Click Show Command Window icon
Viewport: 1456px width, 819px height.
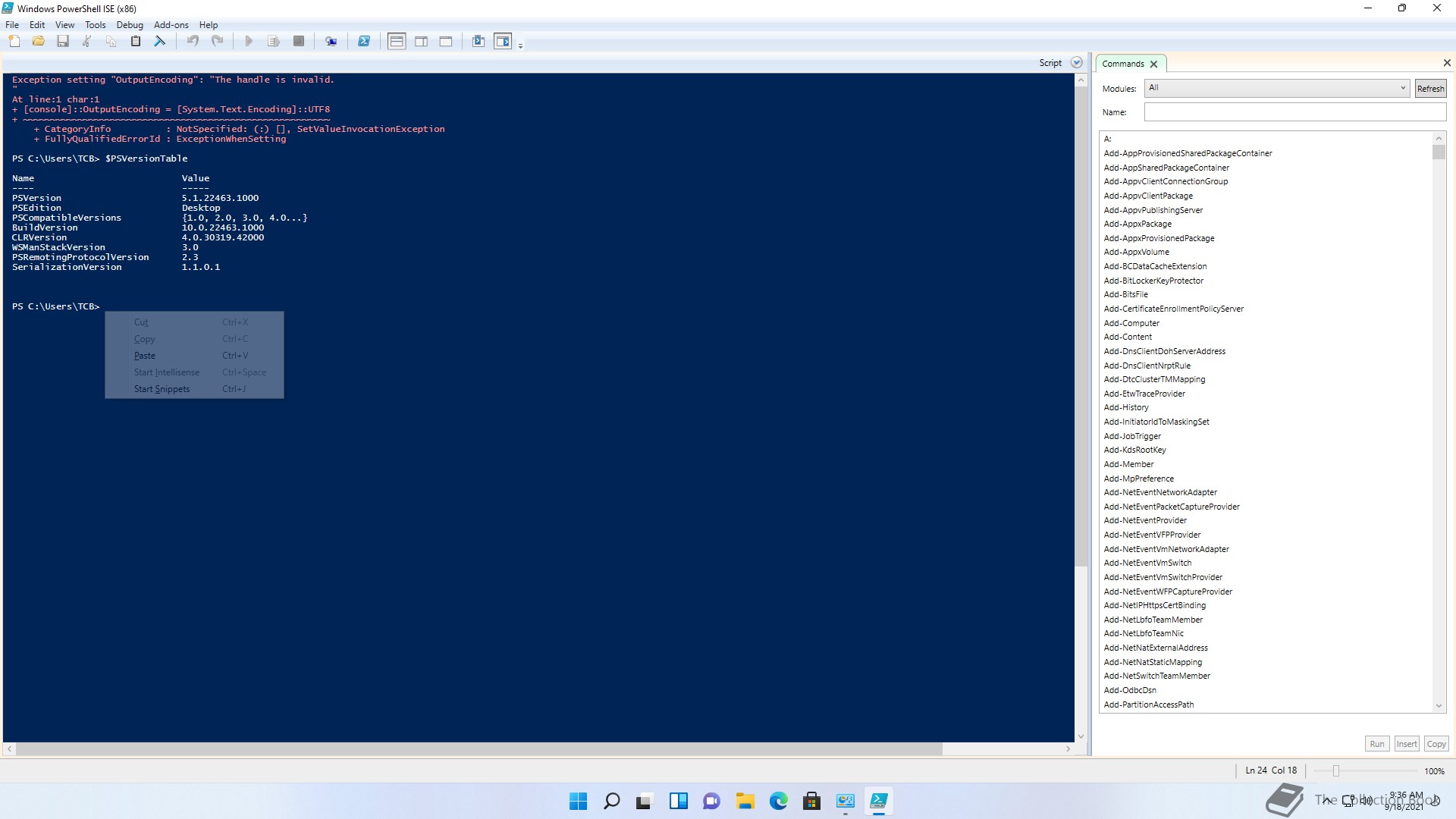pyautogui.click(x=479, y=42)
